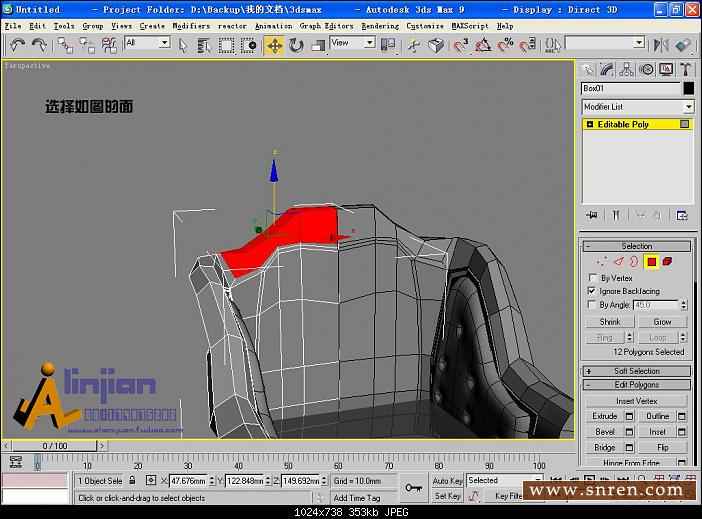Screen dimensions: 702x519
Task: Expand the Soft Selection rollout
Action: [x=637, y=371]
